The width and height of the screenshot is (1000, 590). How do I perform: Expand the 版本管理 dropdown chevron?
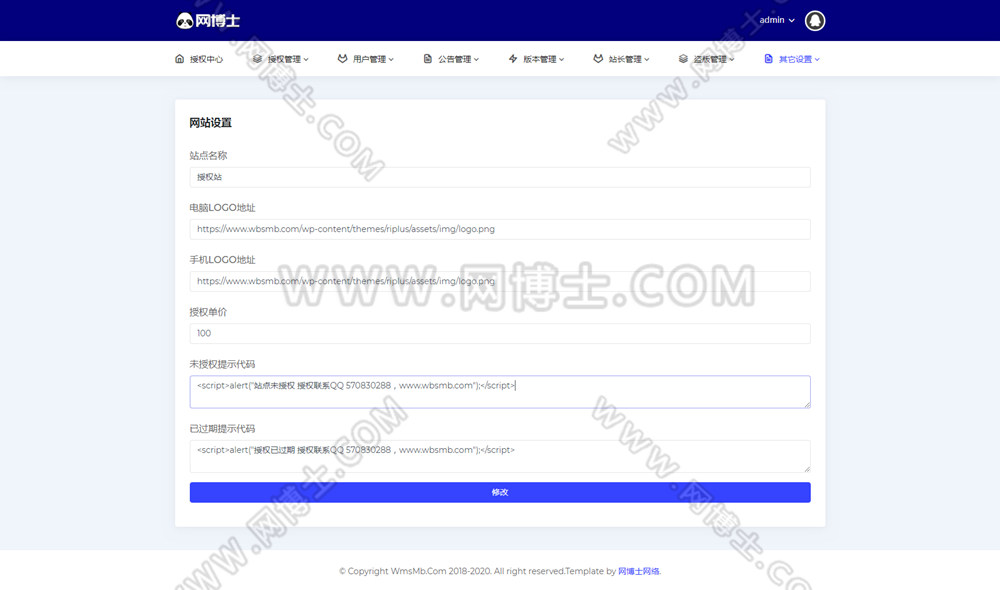point(561,59)
